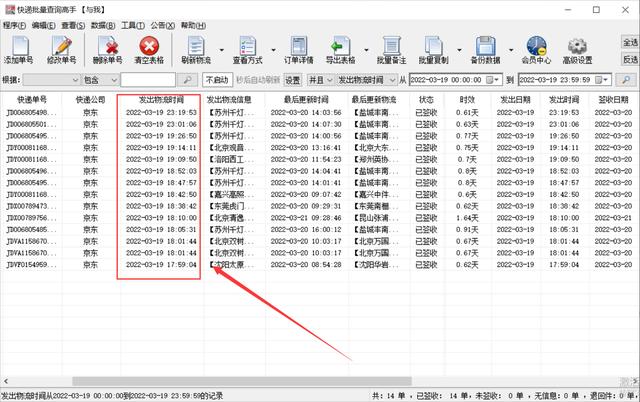Click the scrollbar left arrow
Image resolution: width=640 pixels, height=402 pixels.
[6, 381]
